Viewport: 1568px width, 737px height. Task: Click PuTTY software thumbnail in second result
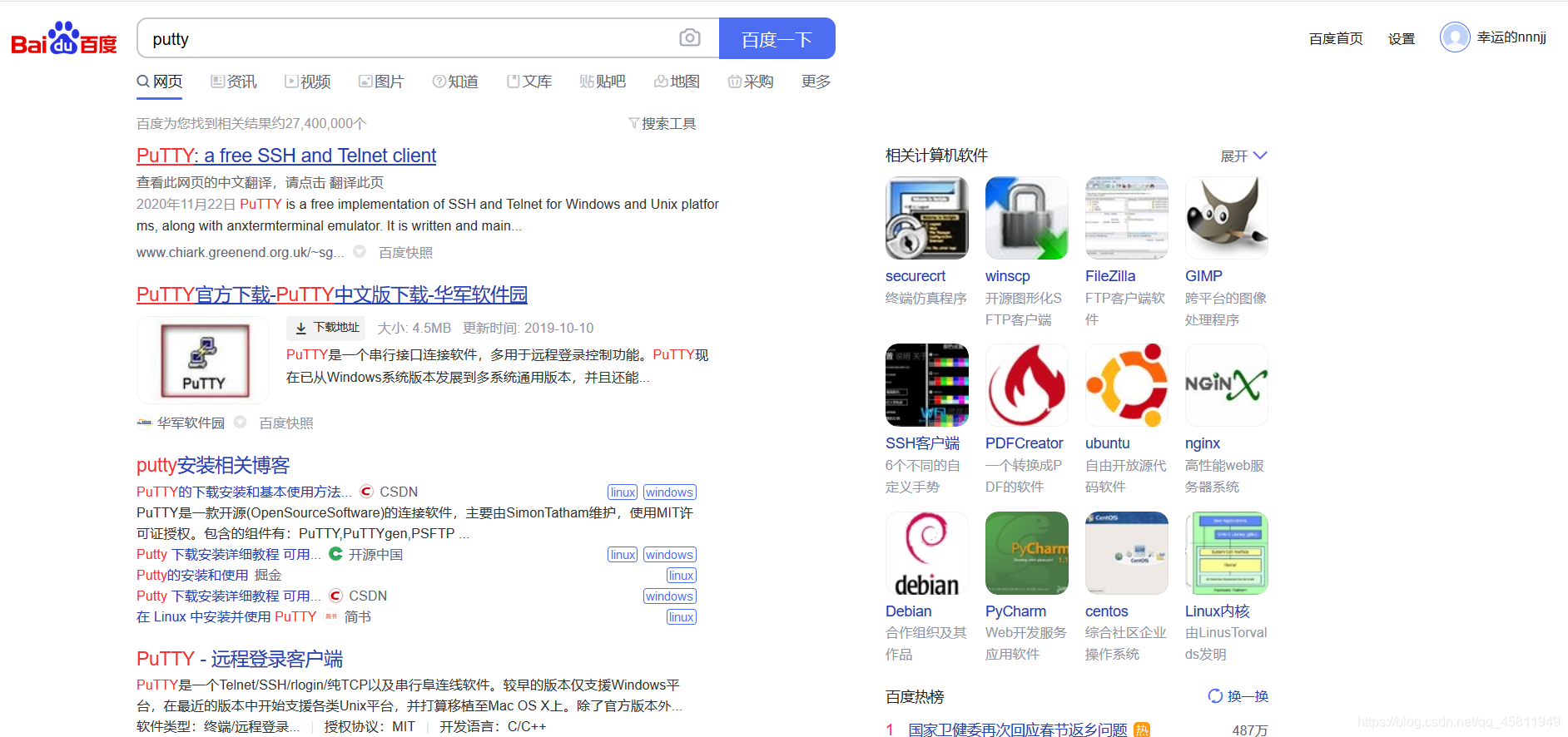point(203,360)
